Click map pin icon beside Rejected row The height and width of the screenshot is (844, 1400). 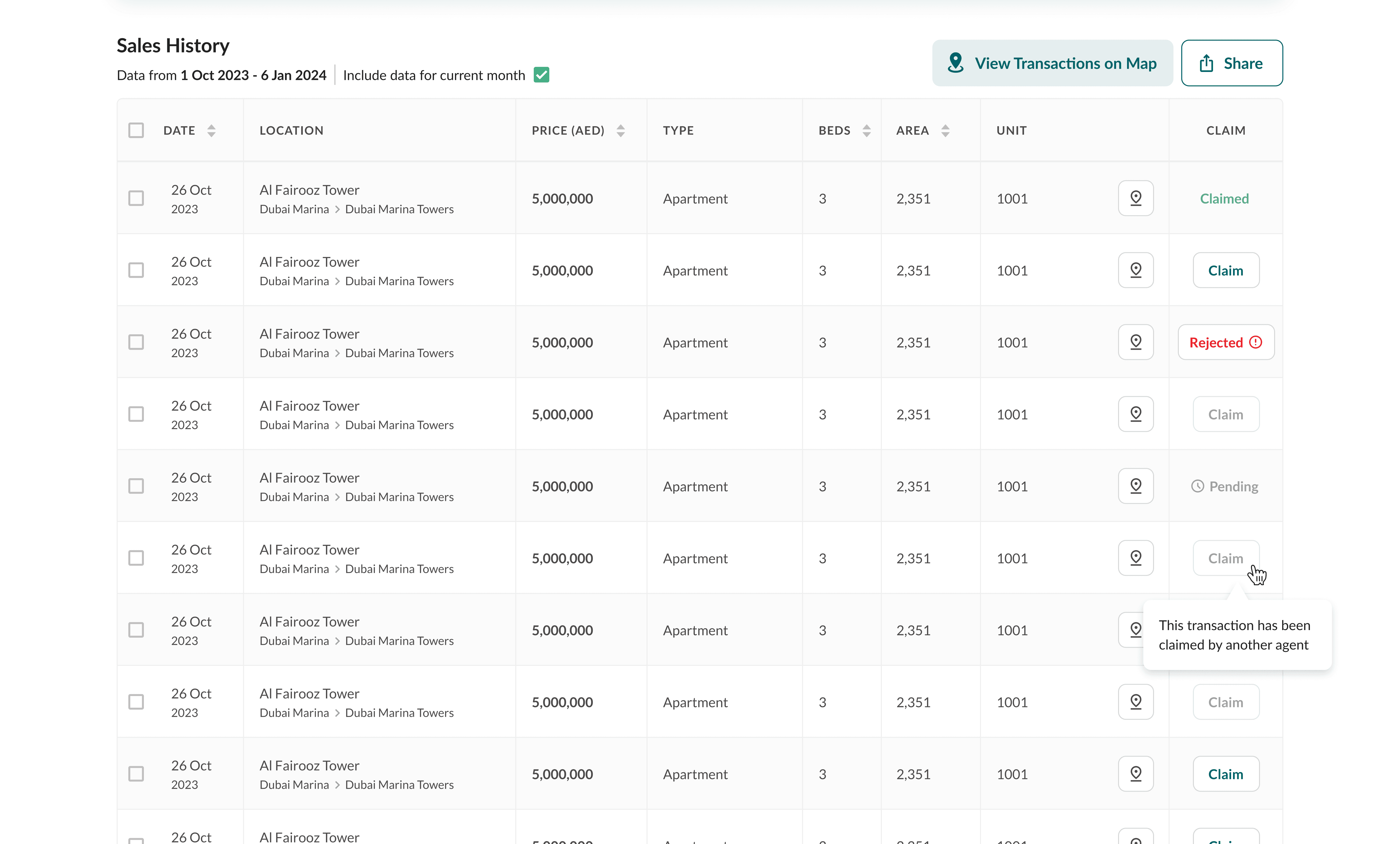click(x=1135, y=342)
